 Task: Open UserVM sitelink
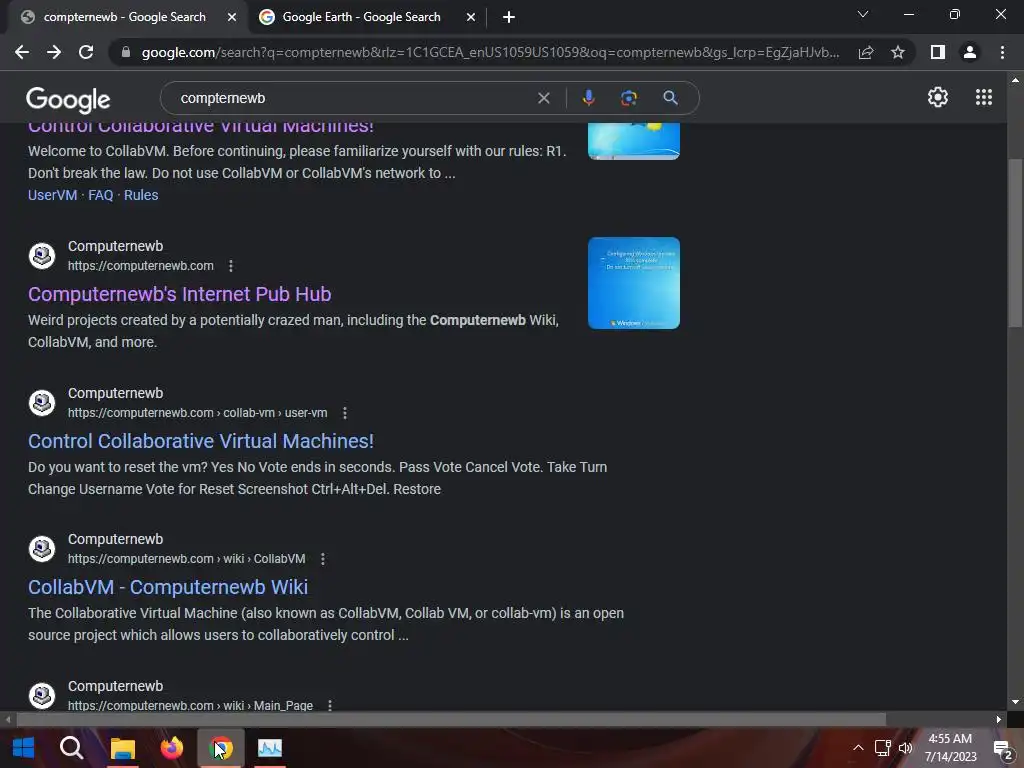pos(52,195)
